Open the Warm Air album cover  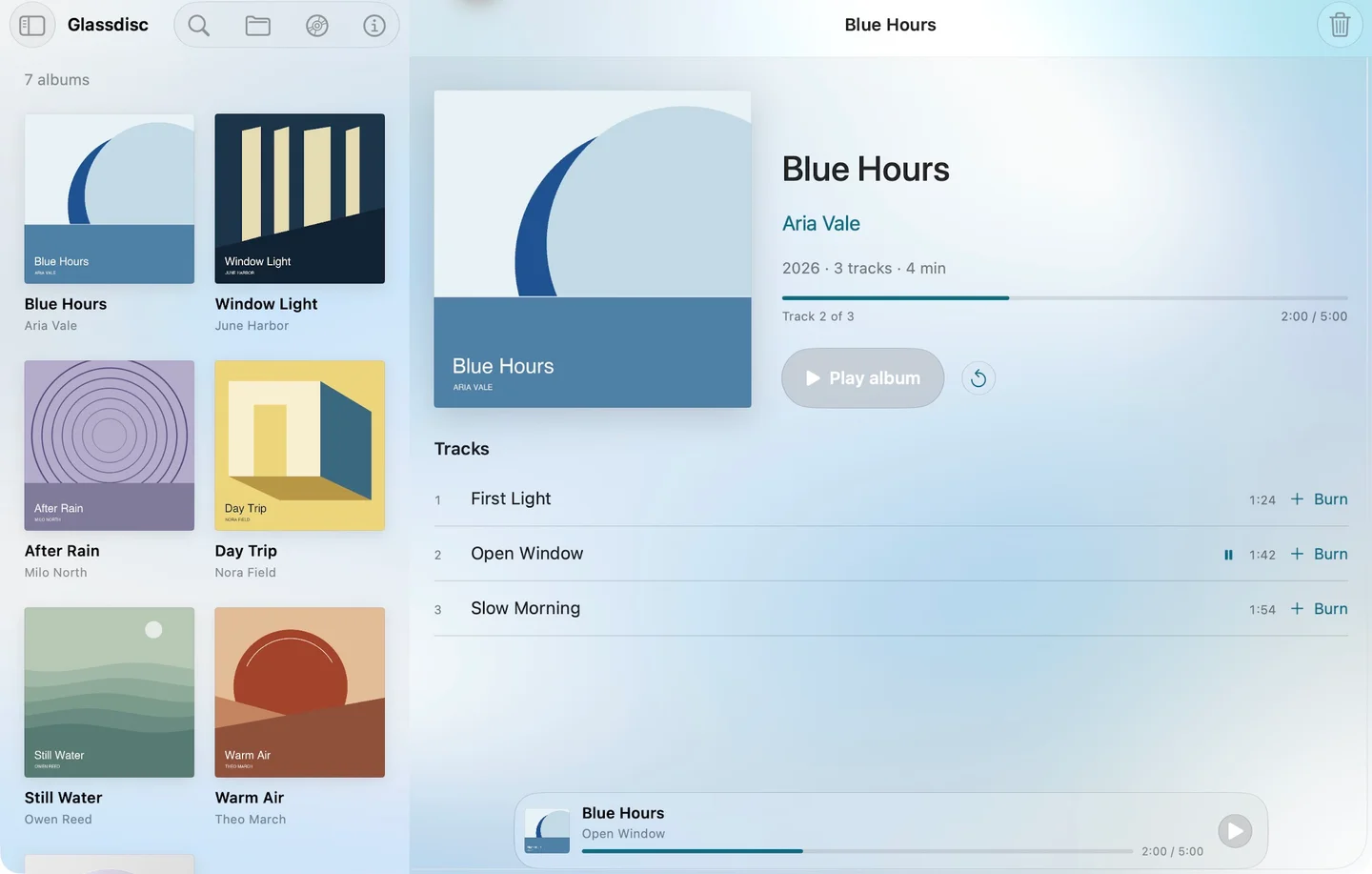(300, 693)
